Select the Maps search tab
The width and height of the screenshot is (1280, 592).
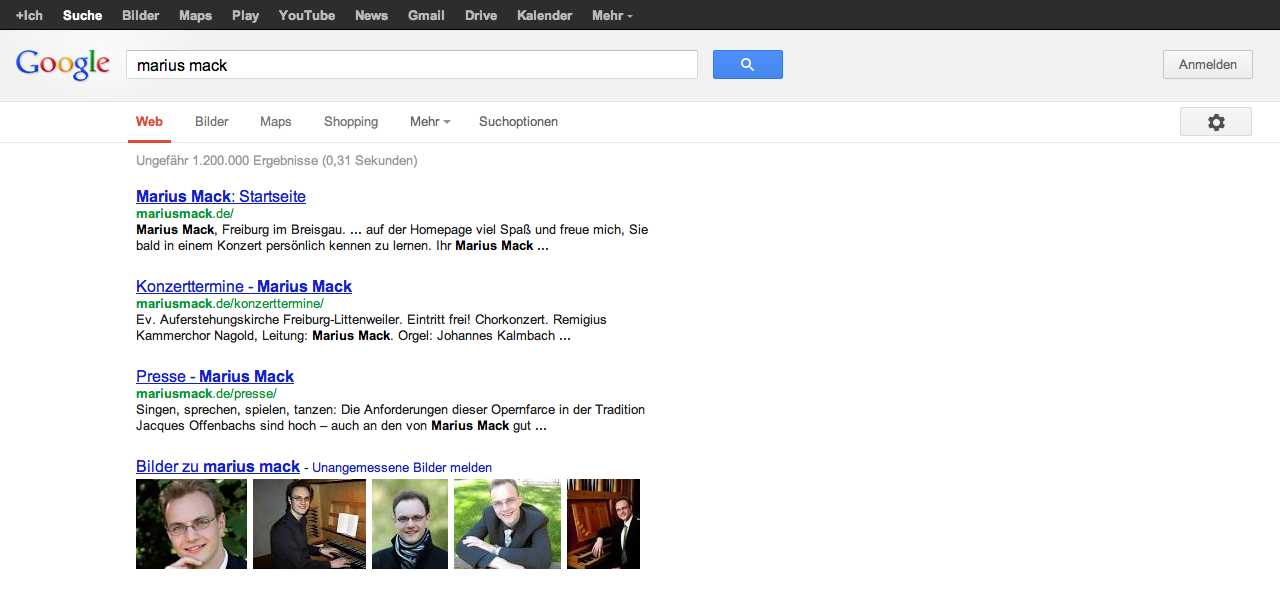(x=275, y=122)
